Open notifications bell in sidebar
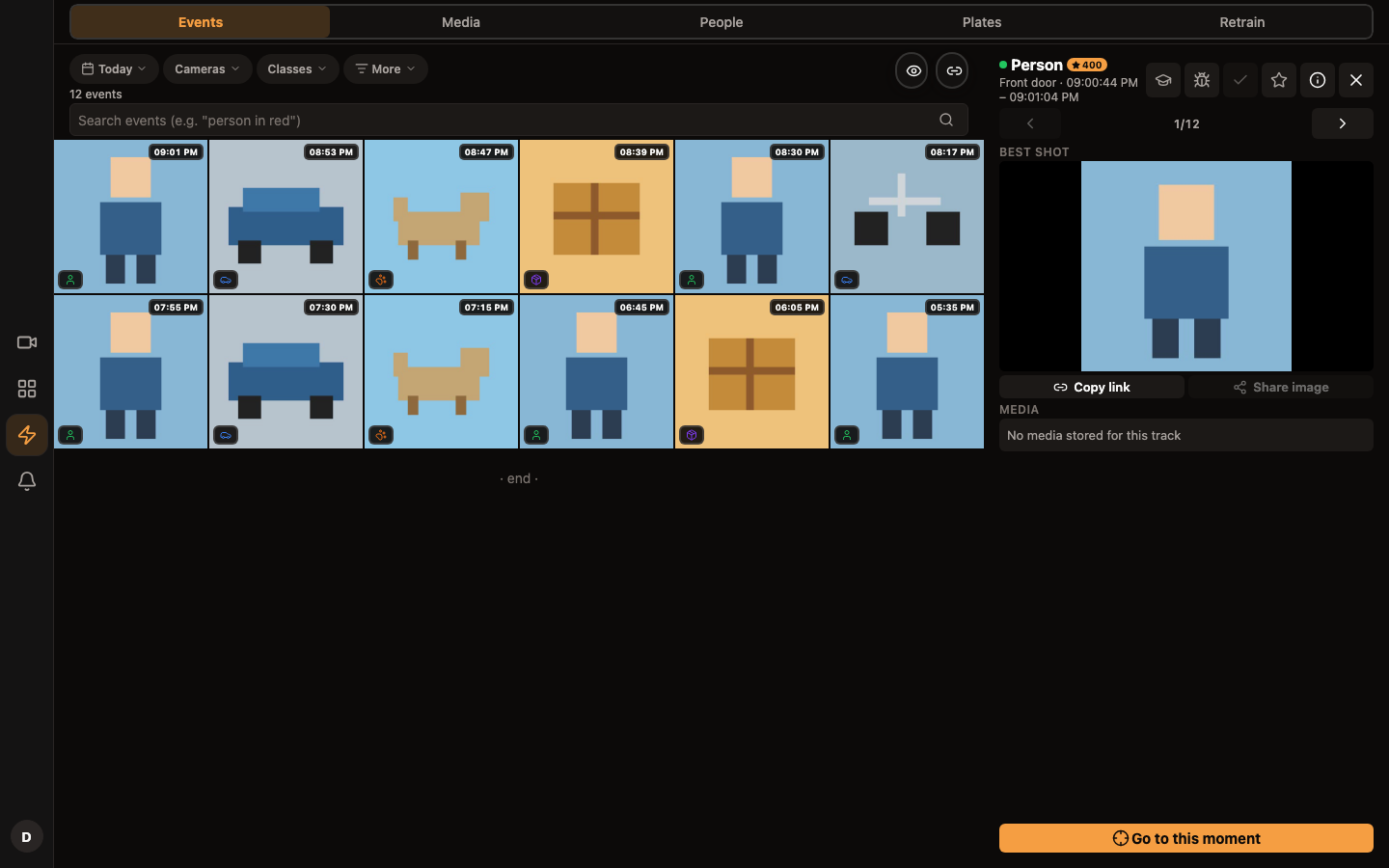The width and height of the screenshot is (1389, 868). (x=27, y=481)
